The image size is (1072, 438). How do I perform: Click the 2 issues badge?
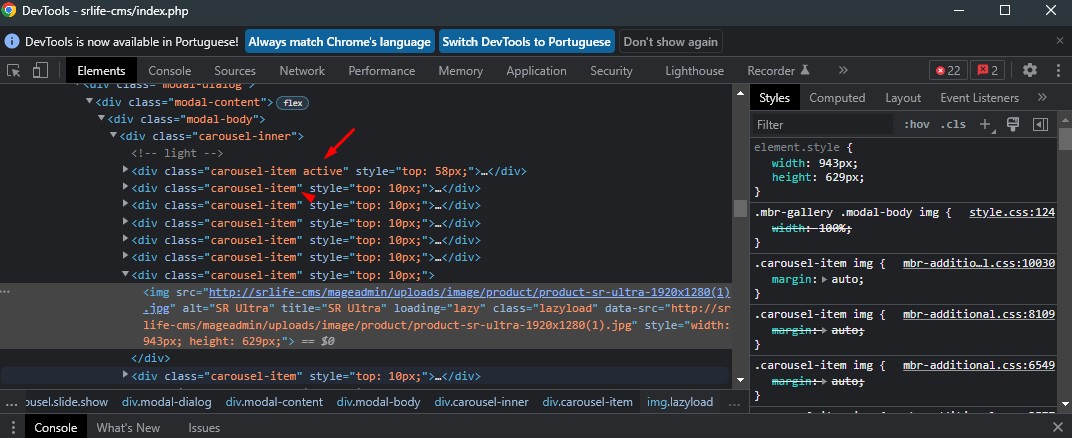click(987, 70)
